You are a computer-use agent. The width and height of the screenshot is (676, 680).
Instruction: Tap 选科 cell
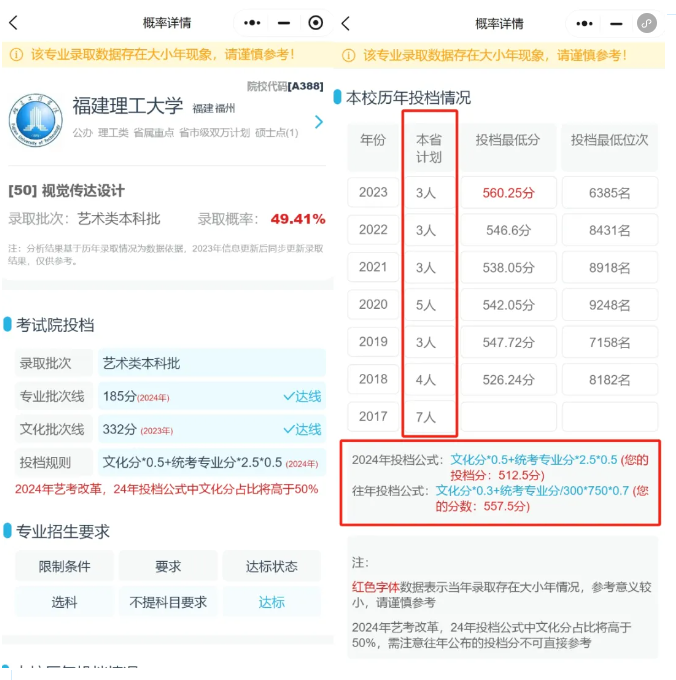point(64,602)
